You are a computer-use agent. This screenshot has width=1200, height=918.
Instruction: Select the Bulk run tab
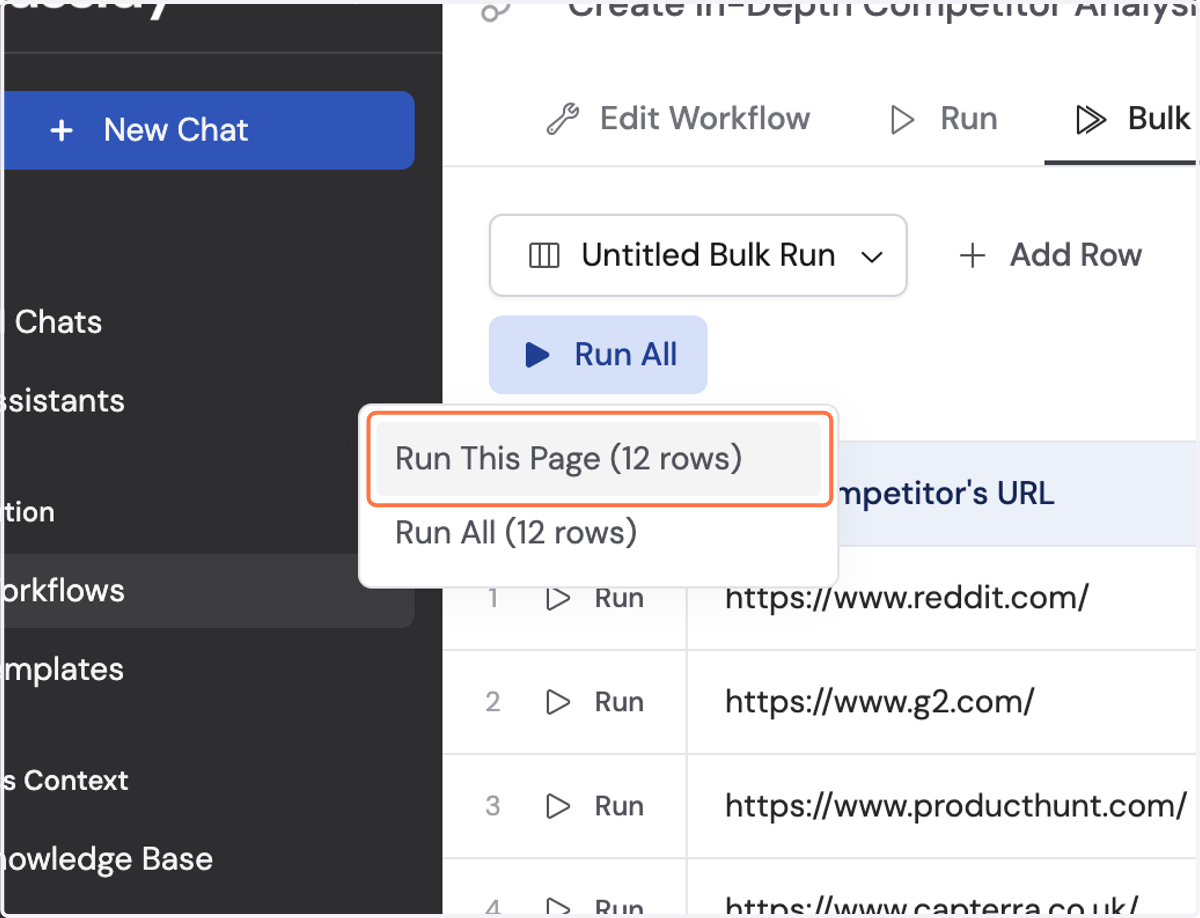pyautogui.click(x=1132, y=119)
